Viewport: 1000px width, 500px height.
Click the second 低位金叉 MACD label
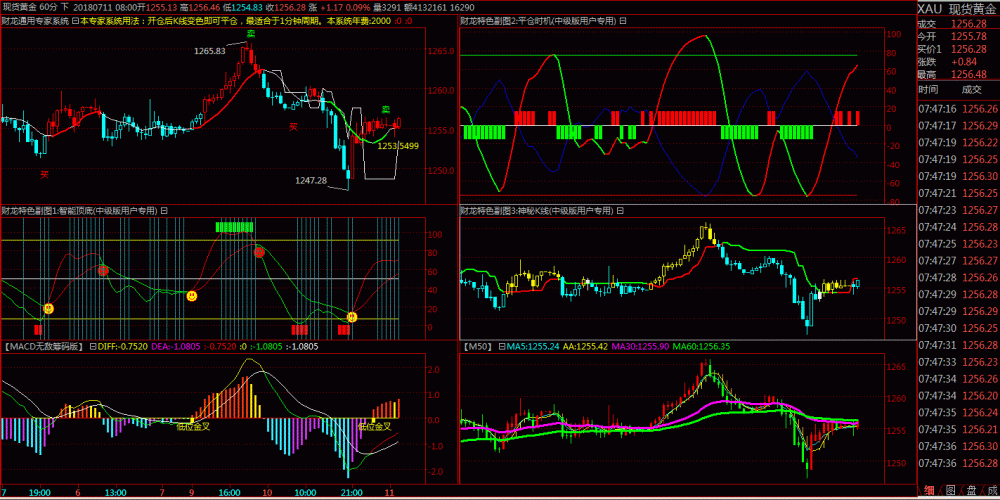[374, 427]
